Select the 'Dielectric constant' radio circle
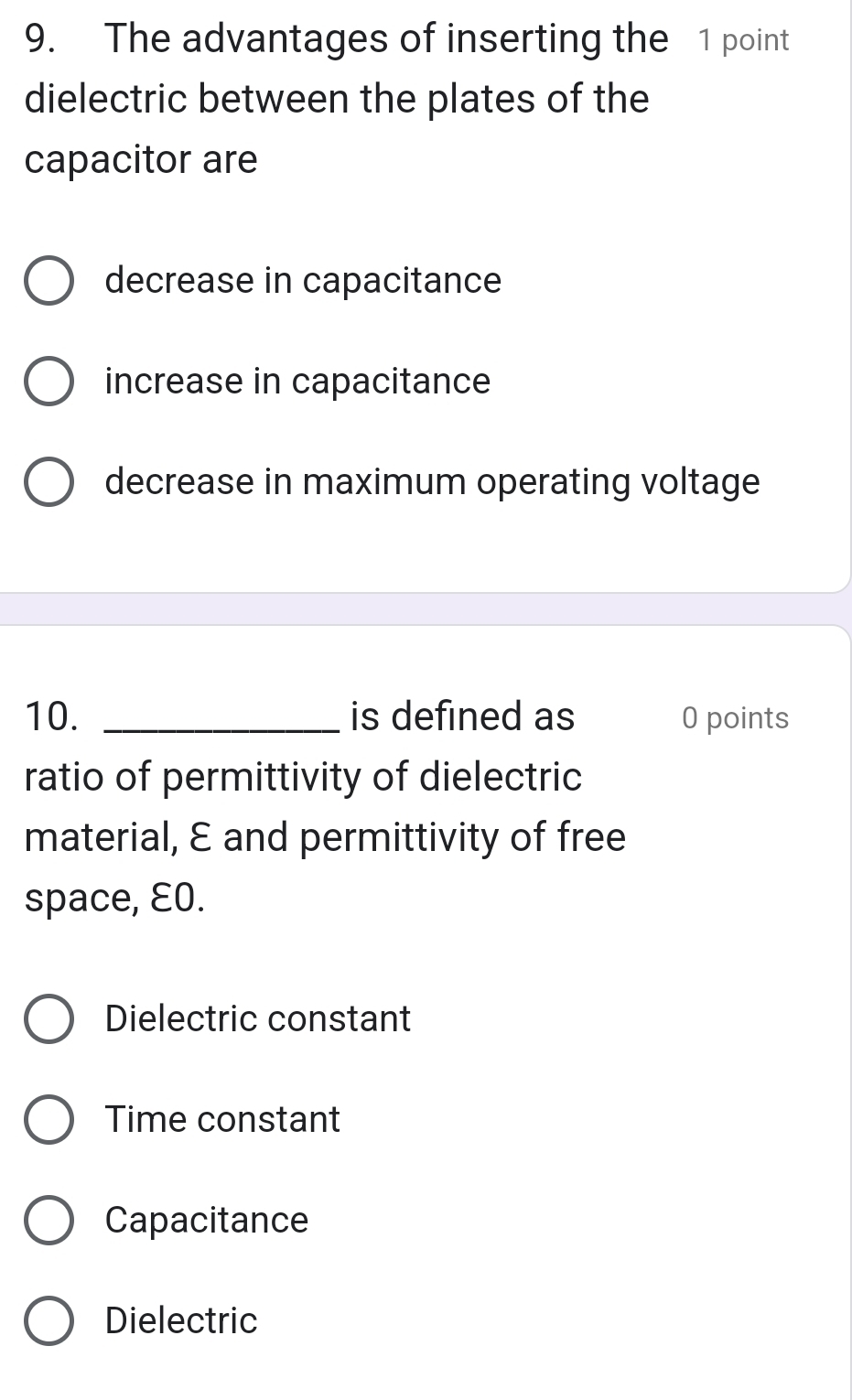Image resolution: width=852 pixels, height=1400 pixels. tap(48, 1019)
